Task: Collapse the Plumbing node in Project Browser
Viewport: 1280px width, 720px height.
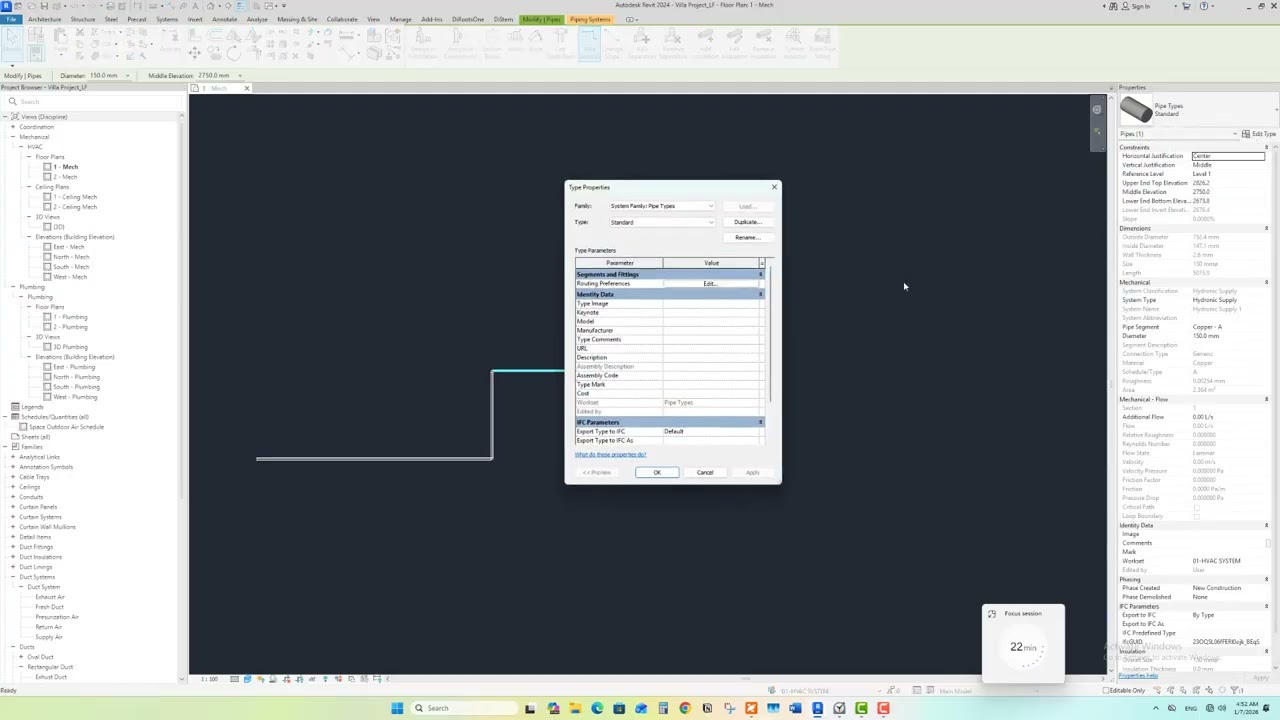Action: click(13, 287)
